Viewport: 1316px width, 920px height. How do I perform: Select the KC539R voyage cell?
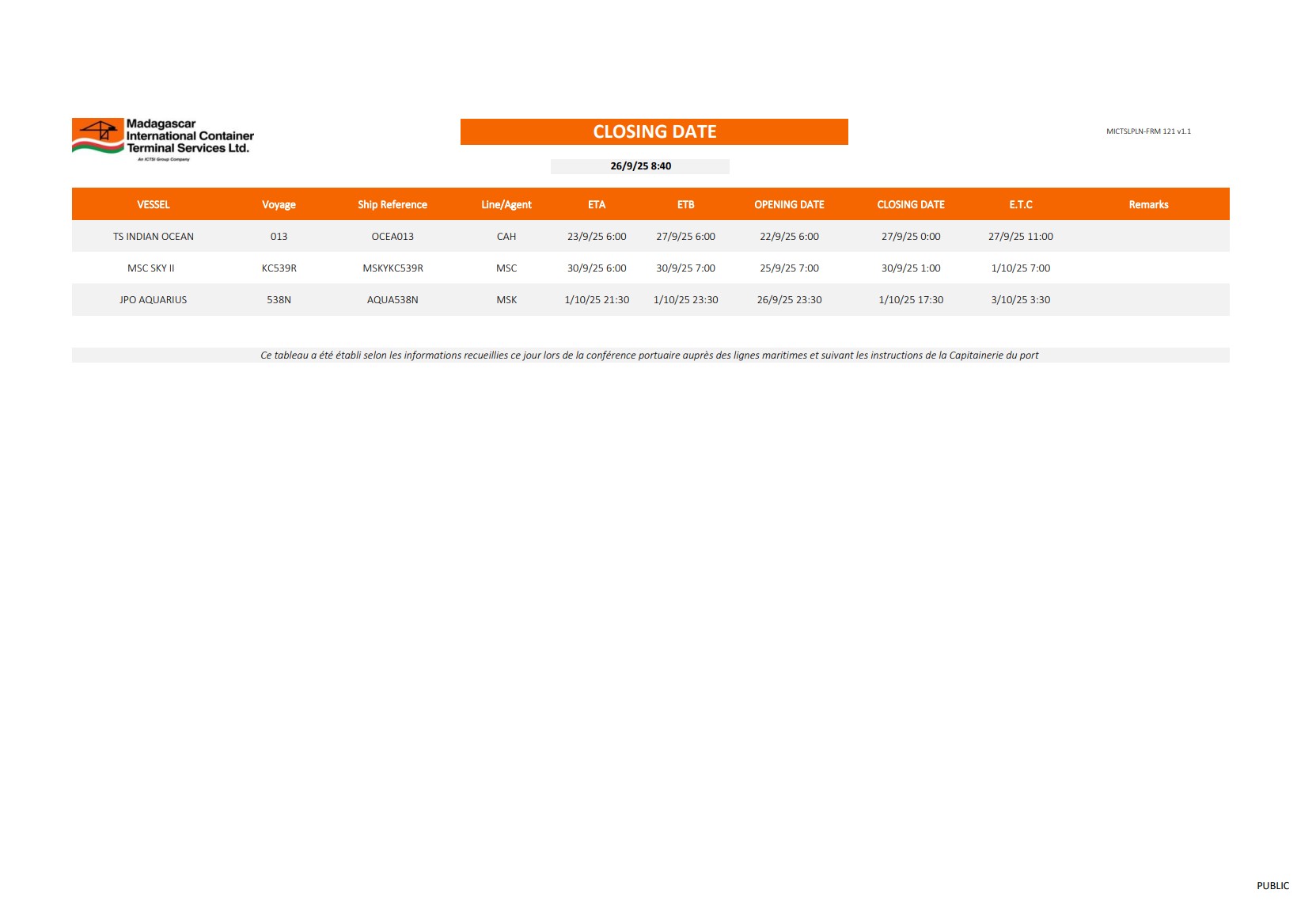pyautogui.click(x=279, y=268)
